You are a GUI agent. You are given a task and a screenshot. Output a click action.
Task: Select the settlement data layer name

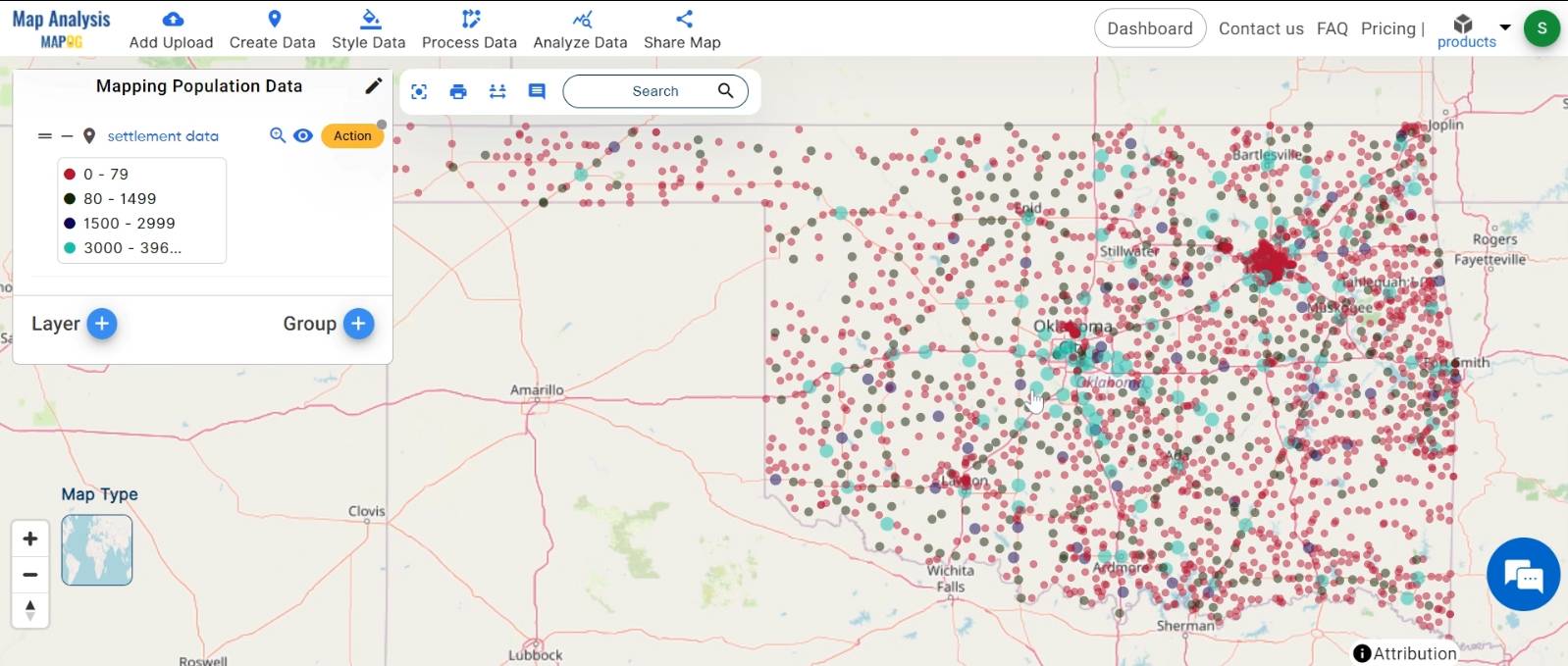[163, 136]
